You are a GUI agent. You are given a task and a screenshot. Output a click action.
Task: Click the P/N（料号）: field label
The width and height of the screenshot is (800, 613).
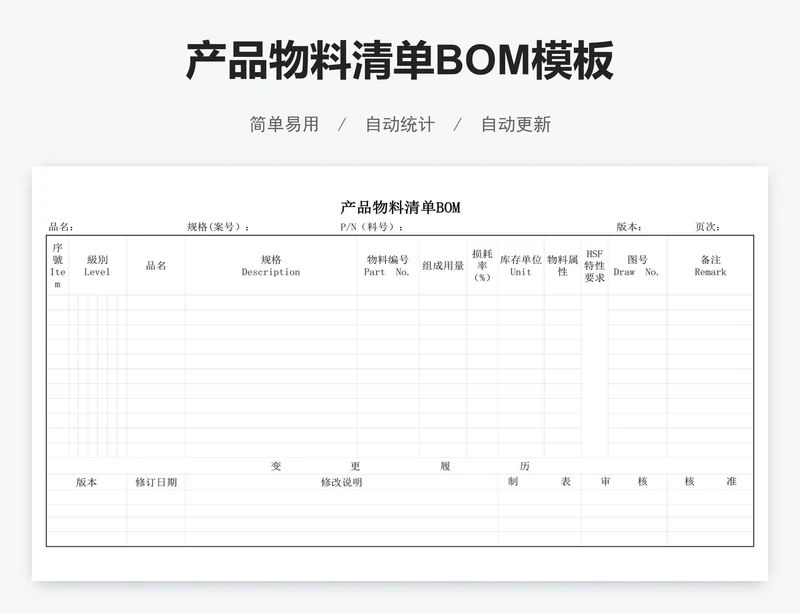[x=372, y=227]
